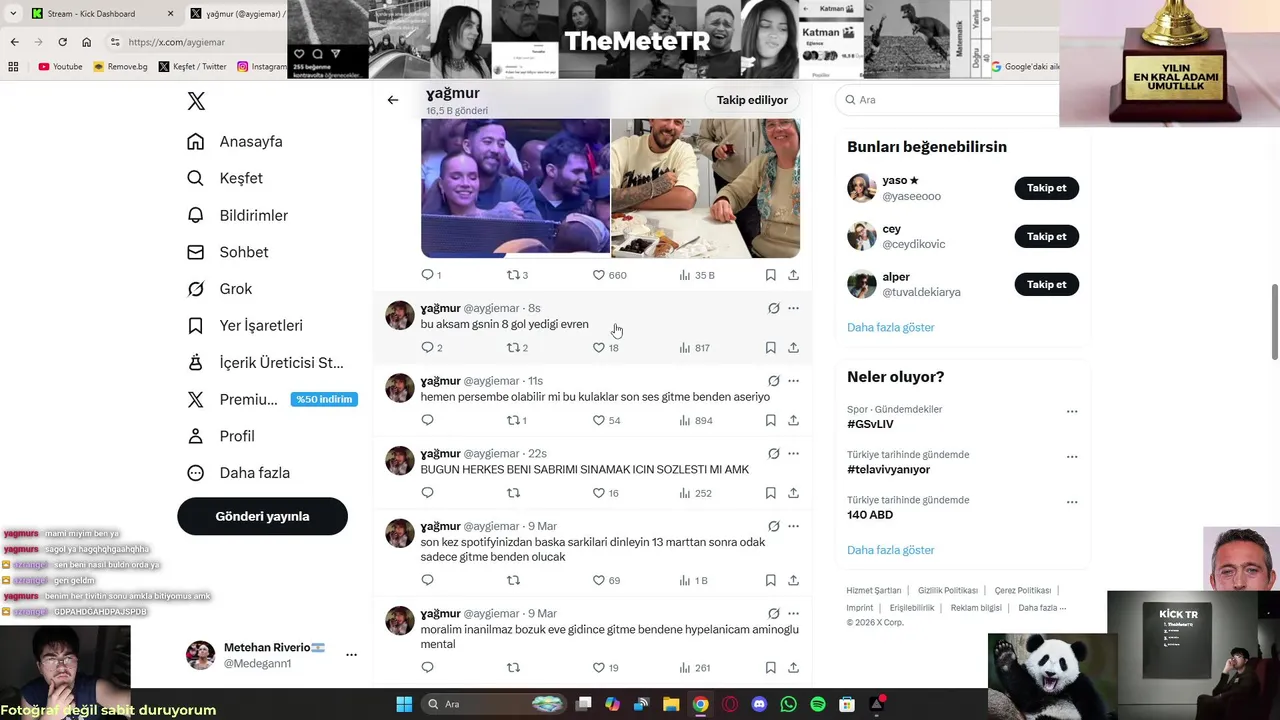This screenshot has width=1280, height=720.
Task: Open Youtube bookmark in bookmarks bar
Action: pos(60,67)
